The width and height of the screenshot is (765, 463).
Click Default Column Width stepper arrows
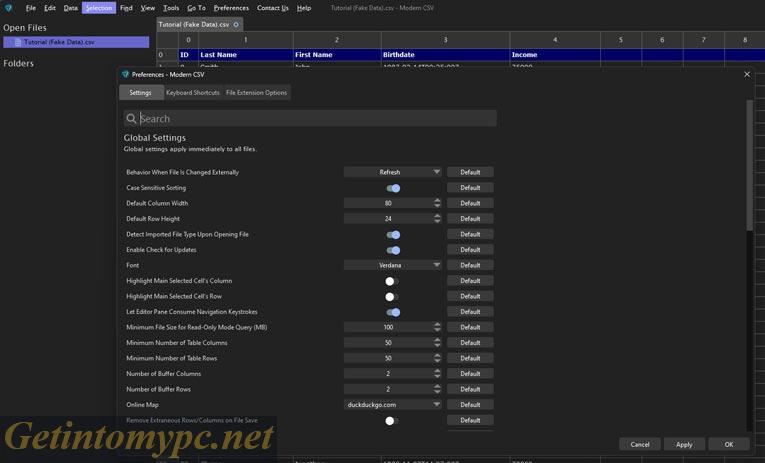(x=437, y=203)
